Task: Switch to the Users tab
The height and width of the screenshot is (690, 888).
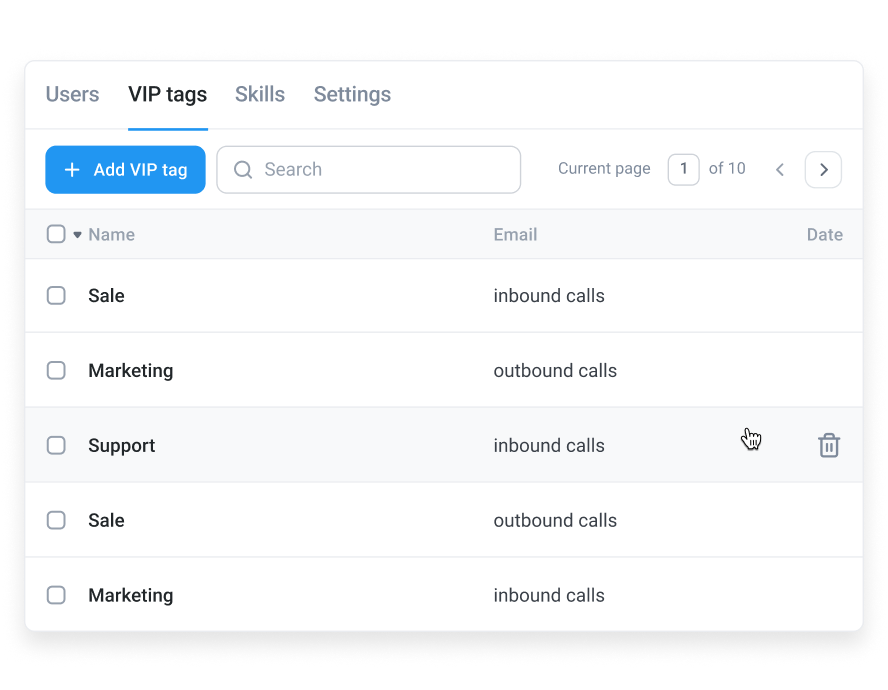Action: (x=72, y=94)
